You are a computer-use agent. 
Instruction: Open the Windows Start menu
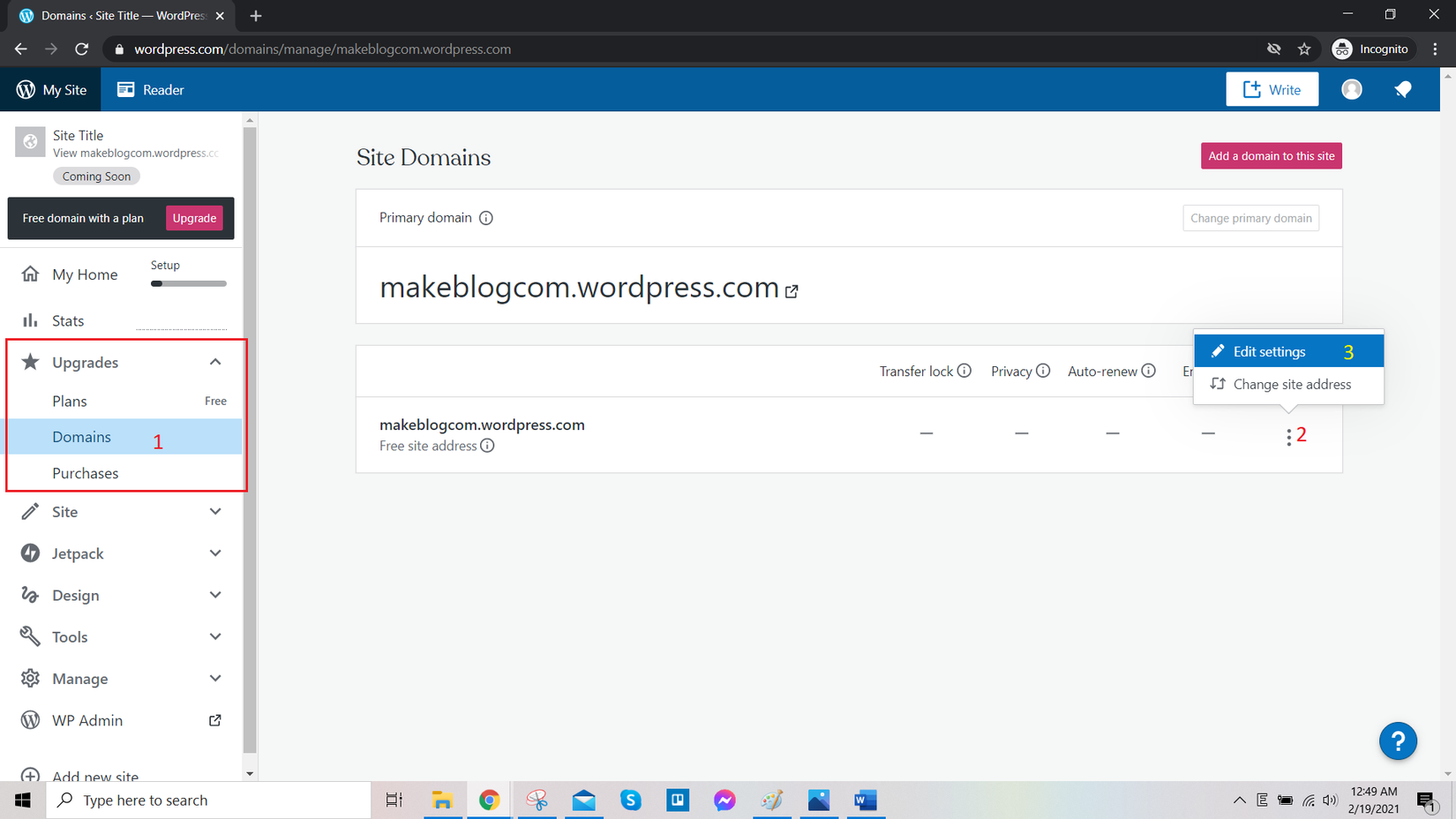(x=23, y=800)
